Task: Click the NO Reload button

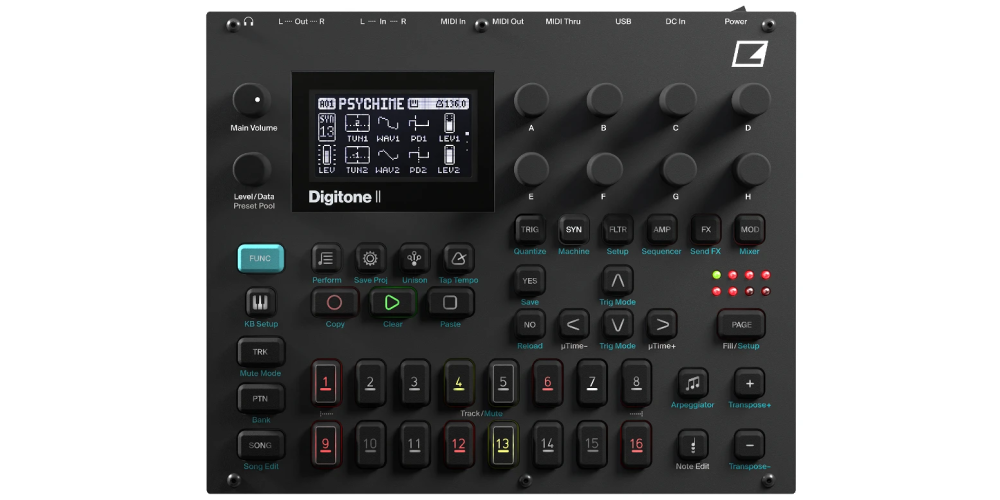Action: tap(529, 325)
